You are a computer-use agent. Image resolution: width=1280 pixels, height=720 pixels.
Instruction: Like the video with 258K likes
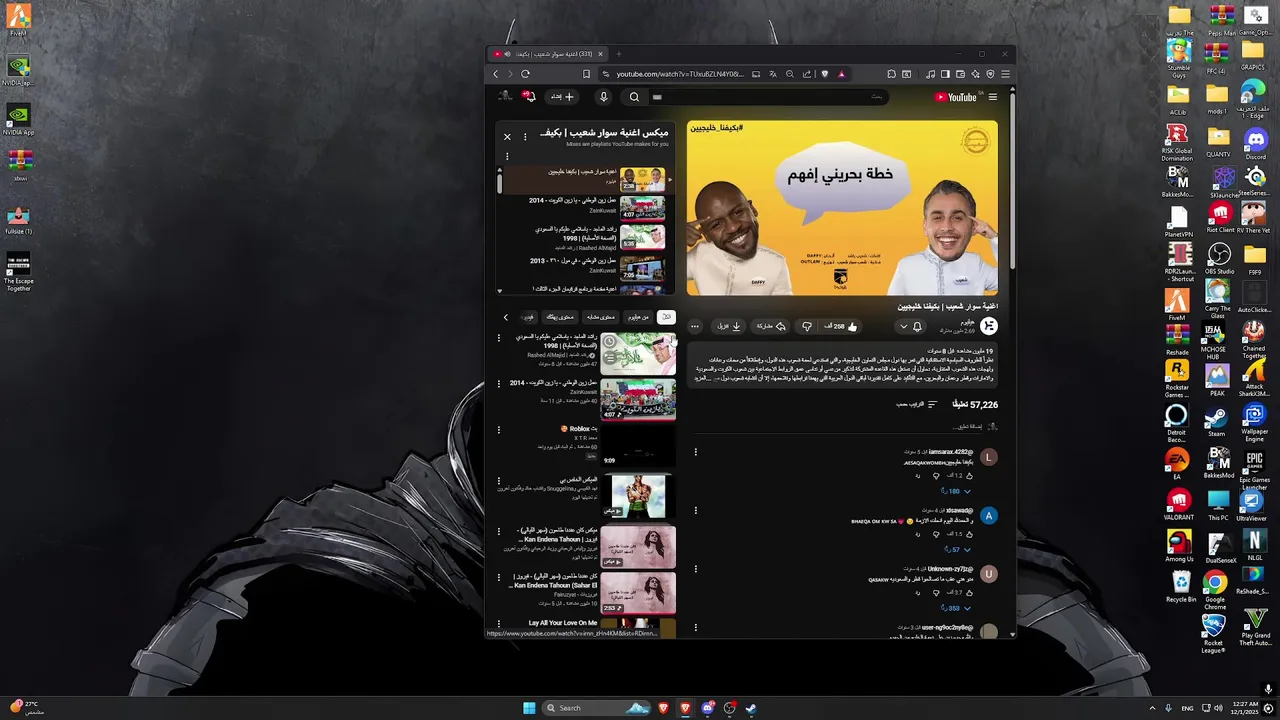click(x=841, y=326)
